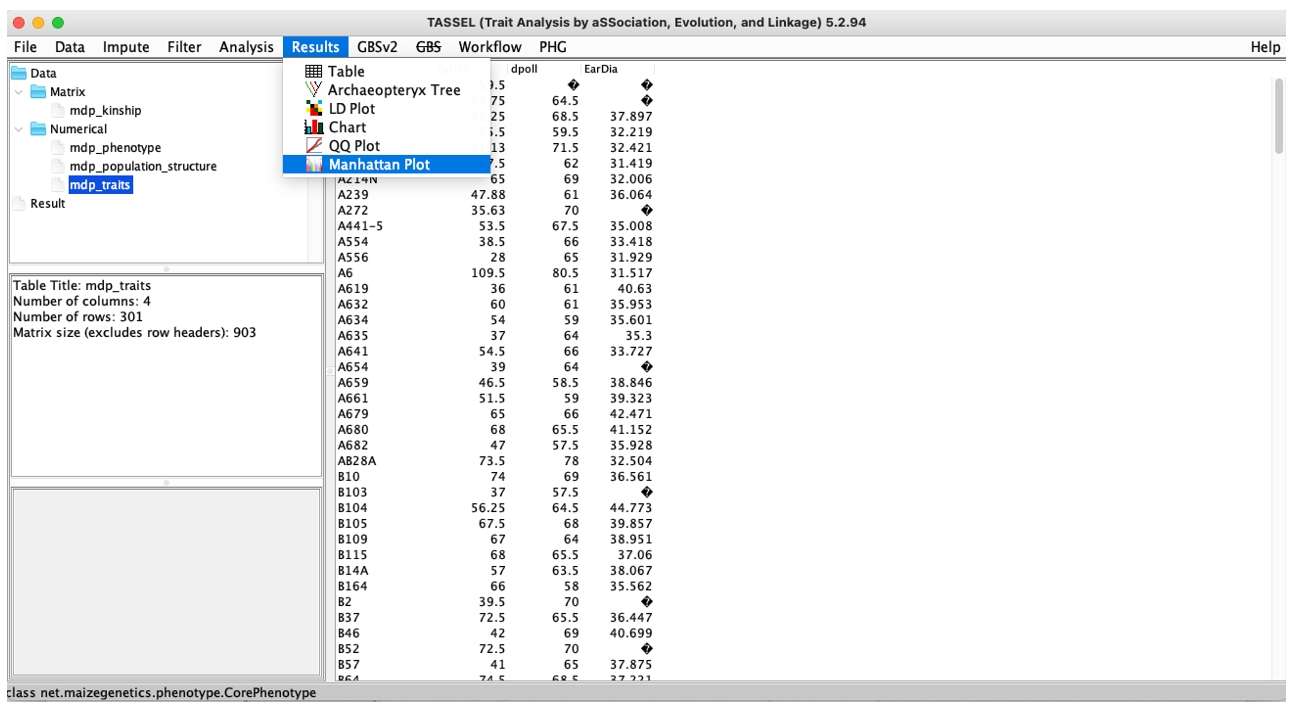1294x708 pixels.
Task: Open the Impute menu
Action: pos(126,47)
